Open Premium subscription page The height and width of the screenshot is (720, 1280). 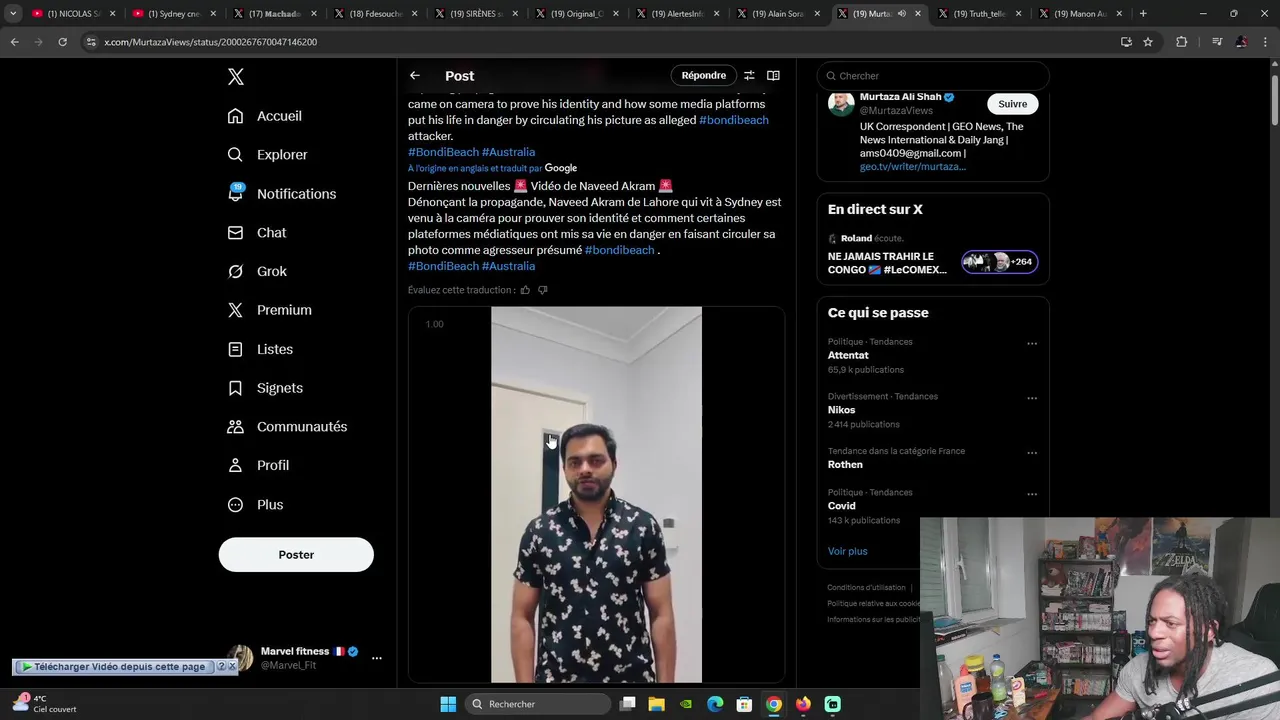pyautogui.click(x=270, y=310)
